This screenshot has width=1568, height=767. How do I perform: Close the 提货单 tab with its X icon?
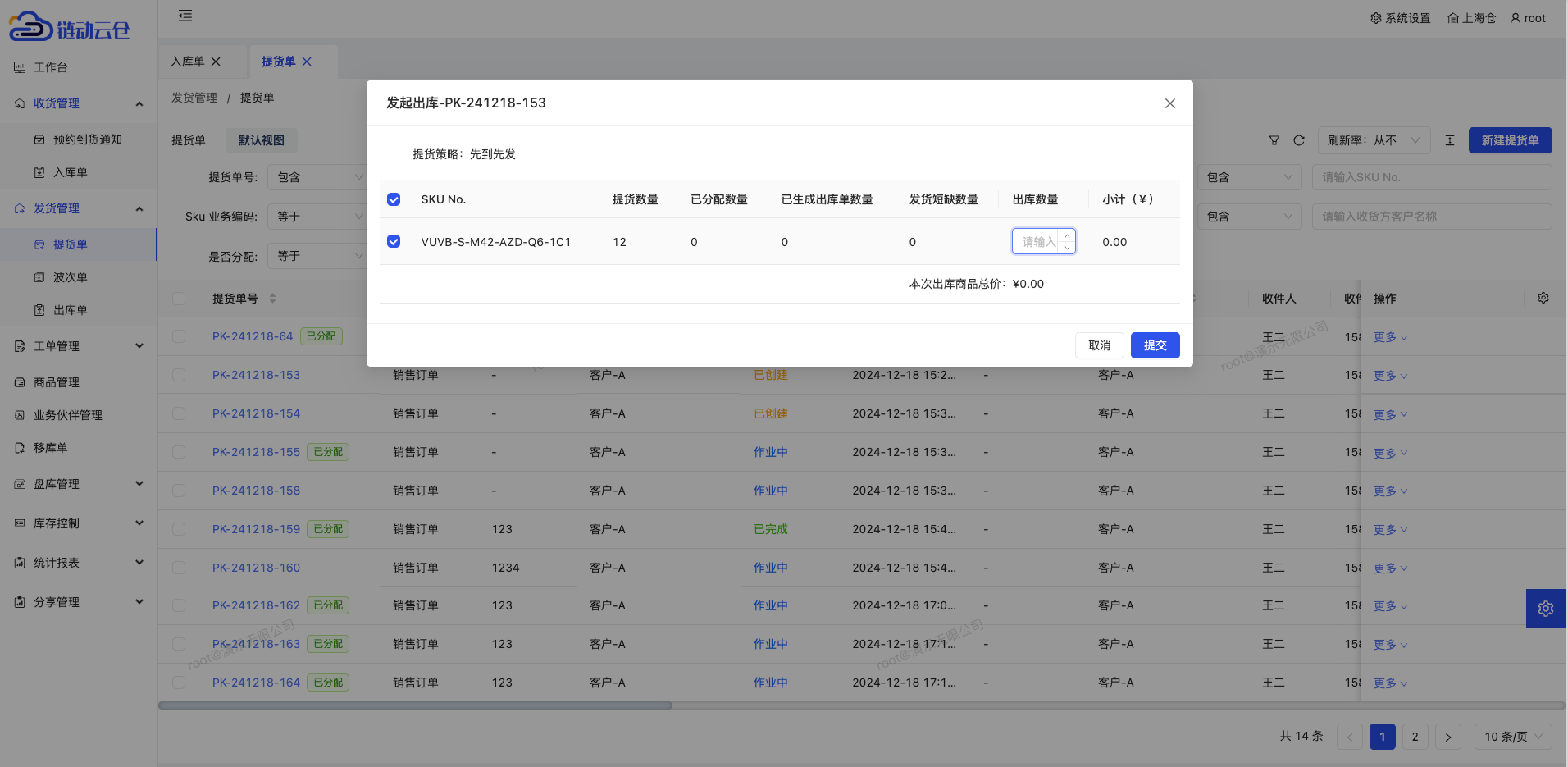click(307, 62)
